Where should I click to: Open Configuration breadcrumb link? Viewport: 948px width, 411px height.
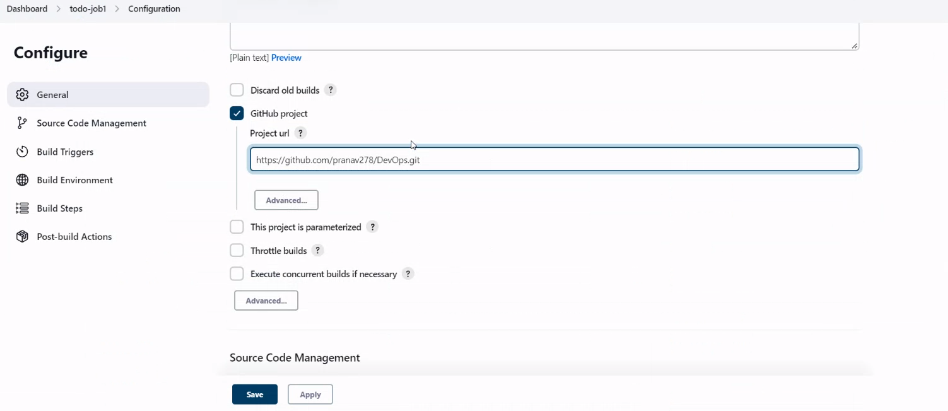point(154,9)
